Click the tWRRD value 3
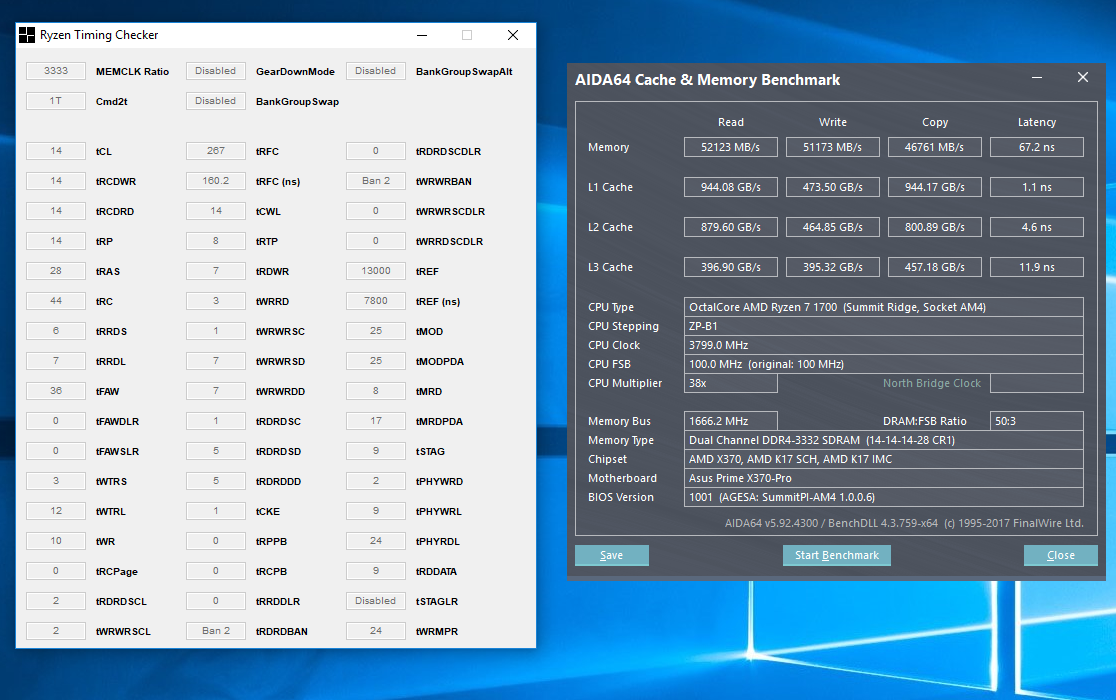 point(216,301)
